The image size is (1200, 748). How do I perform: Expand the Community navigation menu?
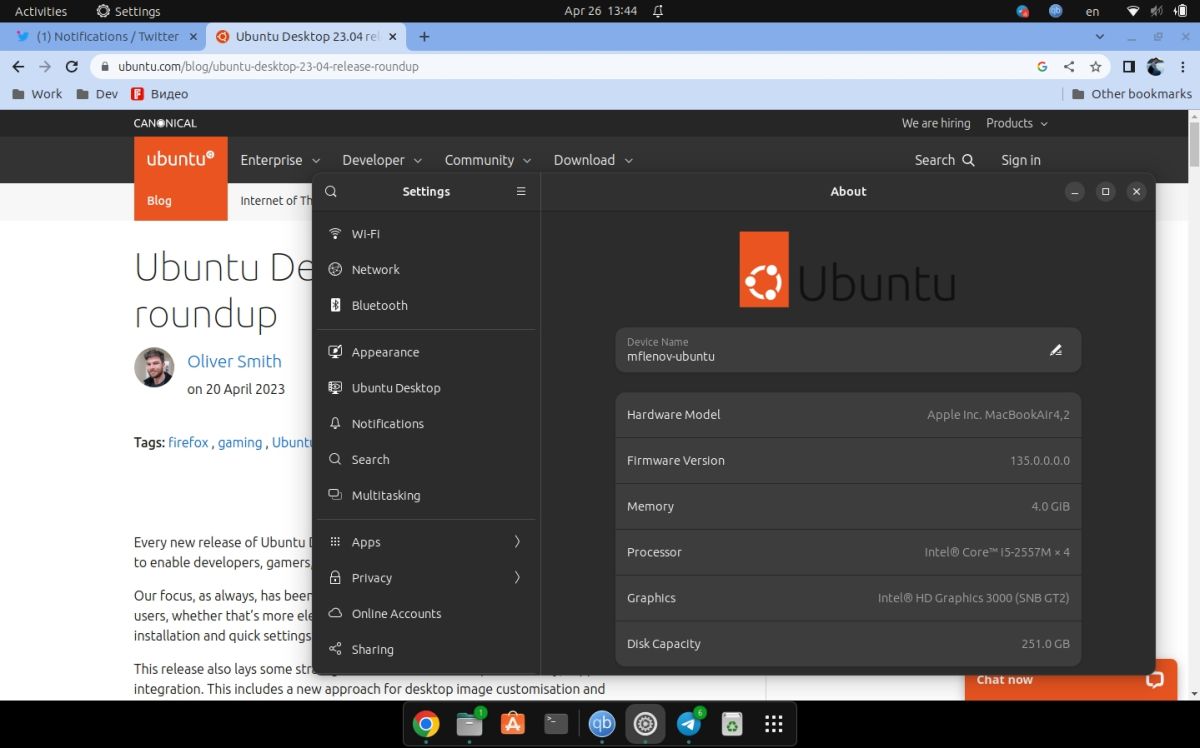(488, 160)
